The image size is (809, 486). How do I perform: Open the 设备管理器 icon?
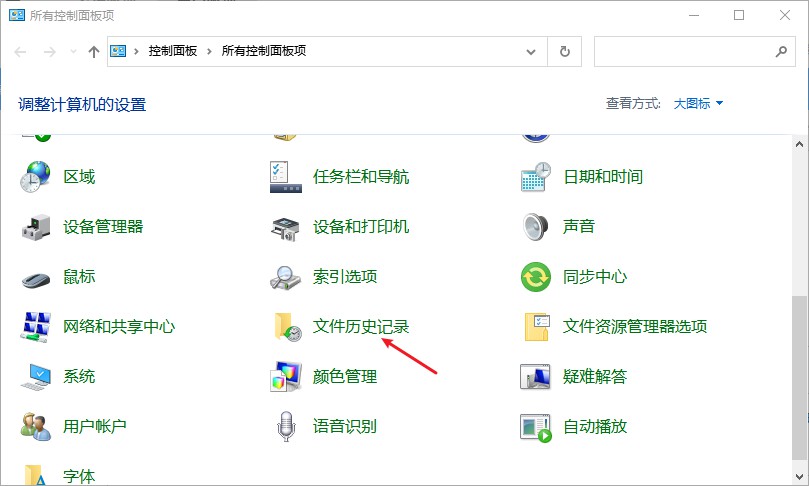pyautogui.click(x=36, y=227)
